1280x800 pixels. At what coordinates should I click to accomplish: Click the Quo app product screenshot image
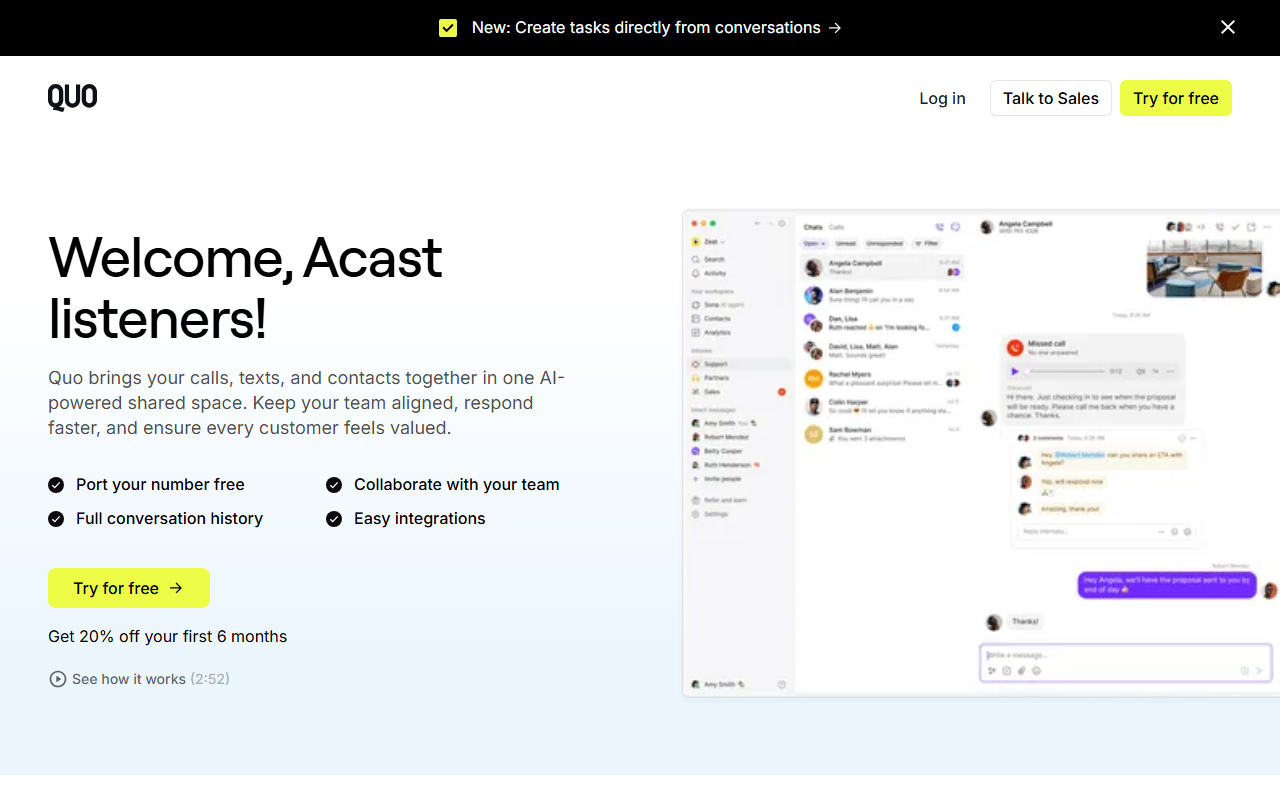click(x=981, y=454)
